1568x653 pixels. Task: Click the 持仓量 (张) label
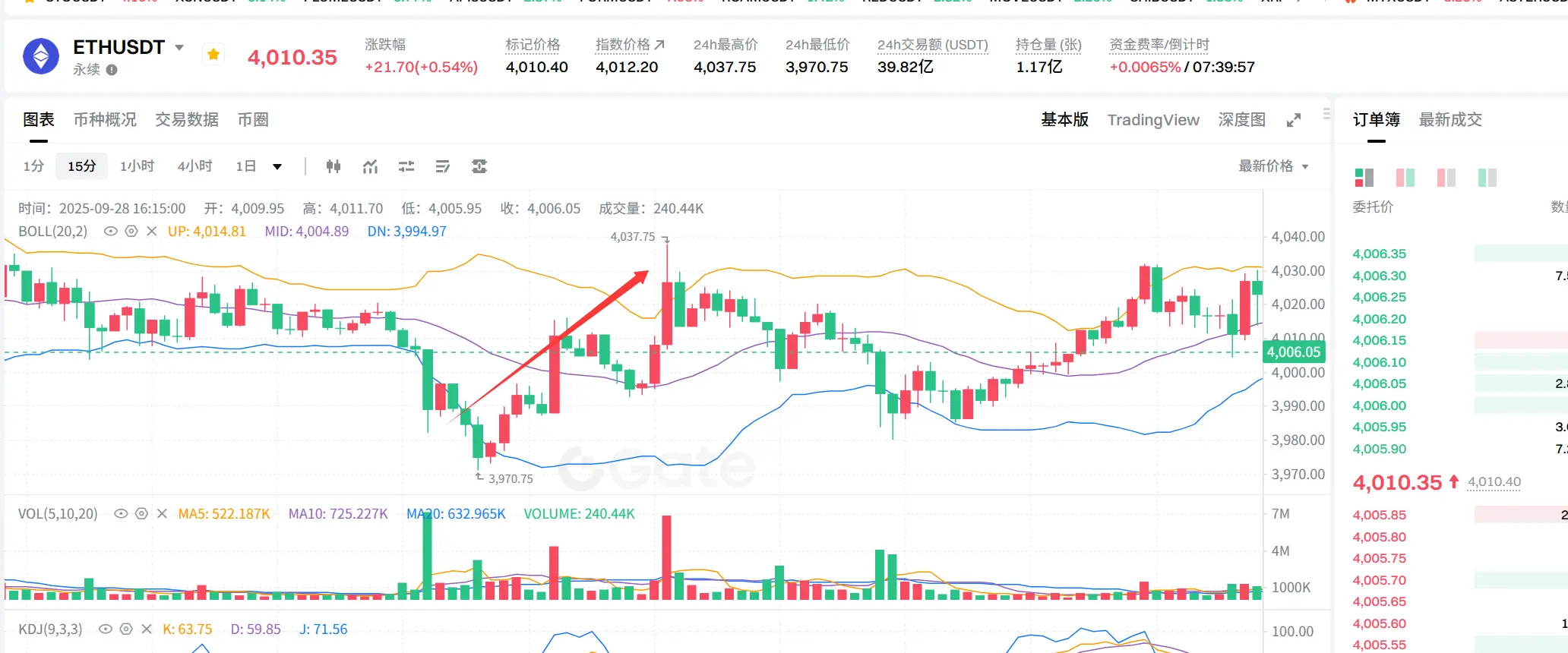1048,45
